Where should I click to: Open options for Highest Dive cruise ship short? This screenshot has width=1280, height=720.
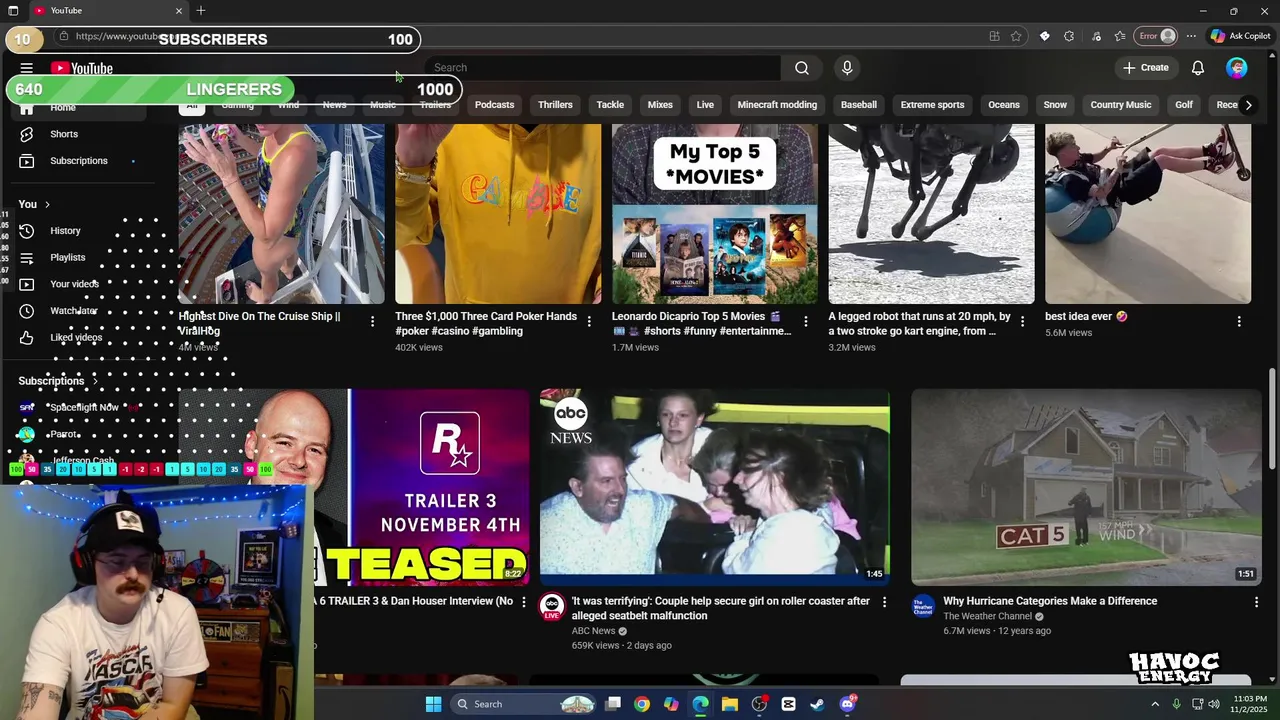[x=372, y=321]
